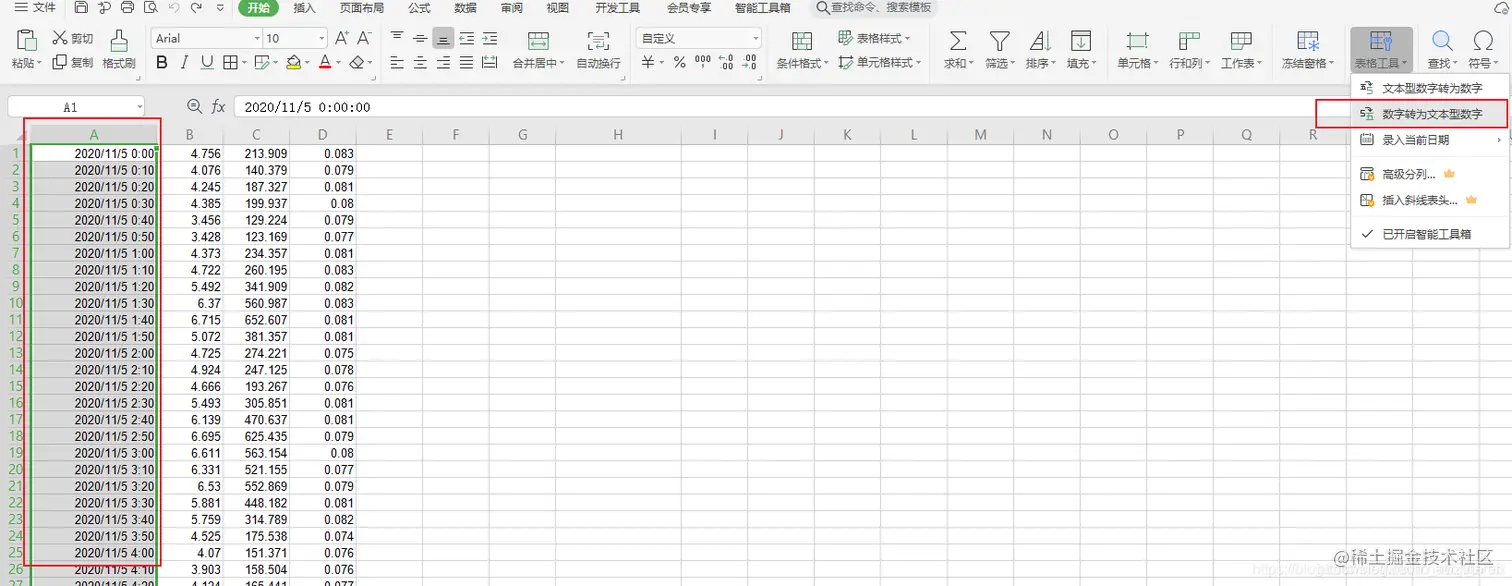Click the Undo arrow icon
Screen dimensions: 1512x586
(x=174, y=8)
